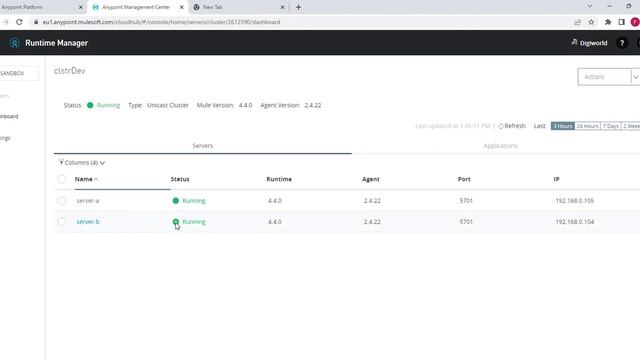Switch to Anypoint Platform browser tab
640x360 pixels.
pyautogui.click(x=22, y=7)
